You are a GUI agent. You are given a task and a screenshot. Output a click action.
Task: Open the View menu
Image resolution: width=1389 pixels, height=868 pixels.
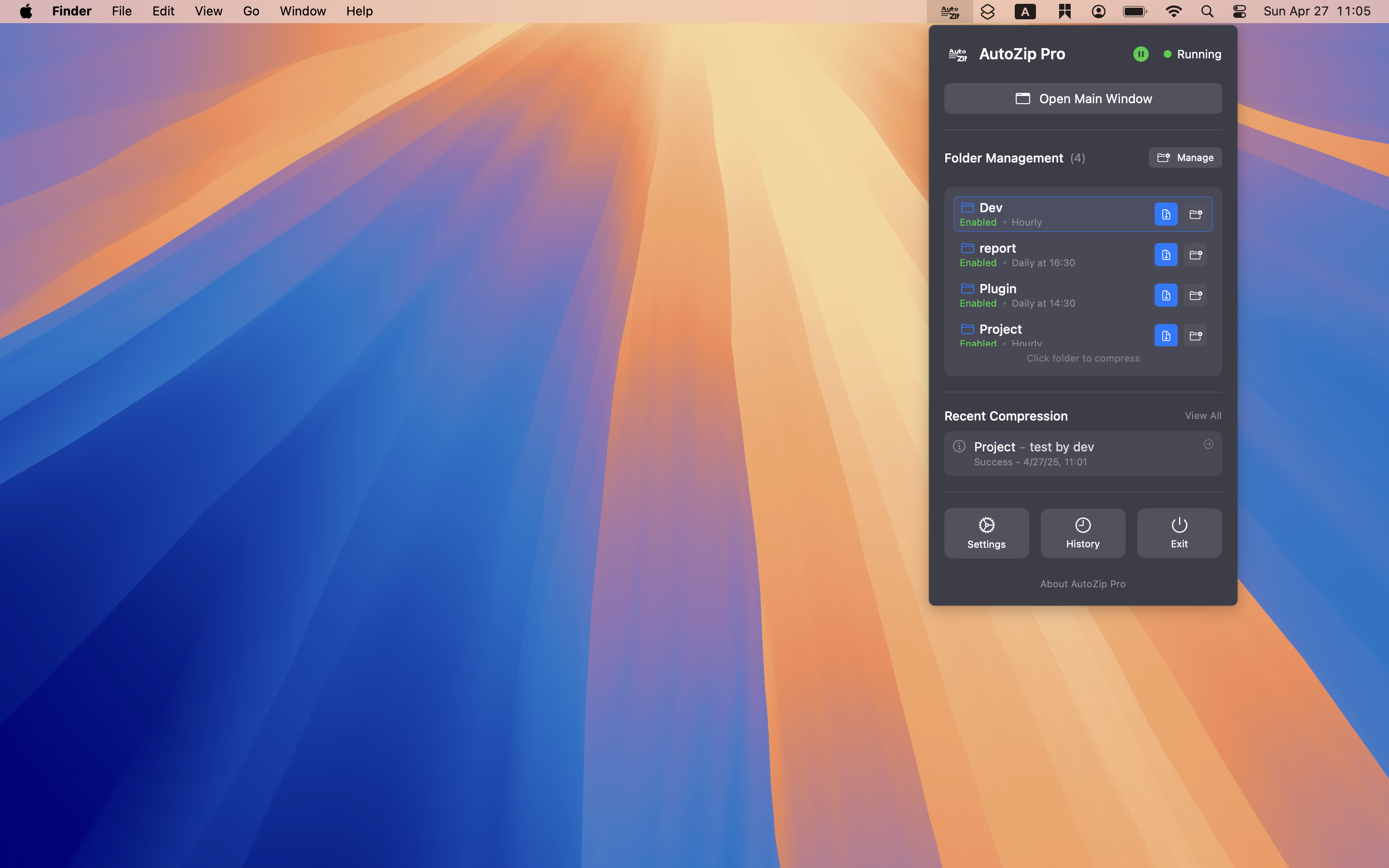pos(208,12)
